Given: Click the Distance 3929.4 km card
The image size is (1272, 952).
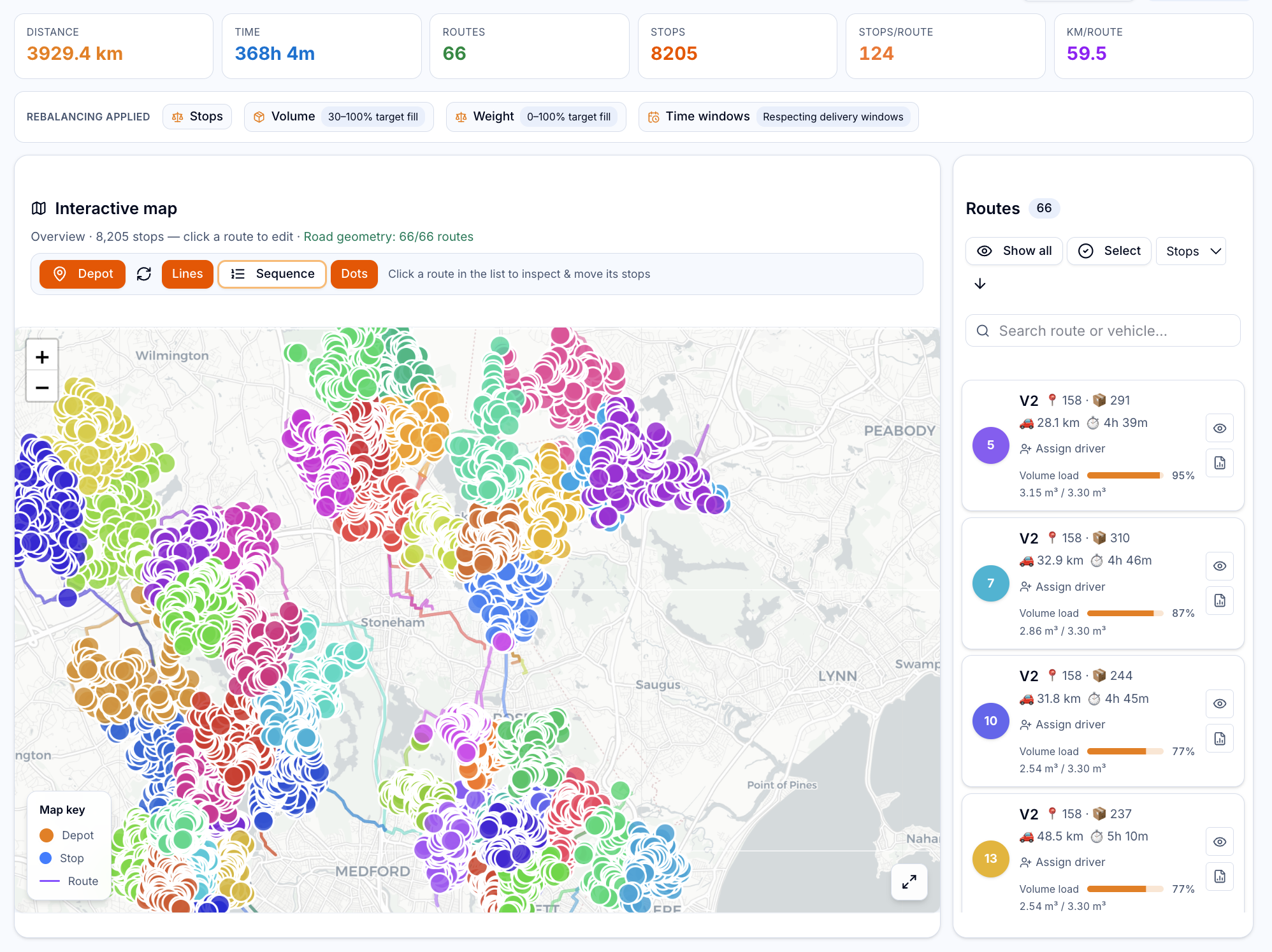Looking at the screenshot, I should (113, 47).
